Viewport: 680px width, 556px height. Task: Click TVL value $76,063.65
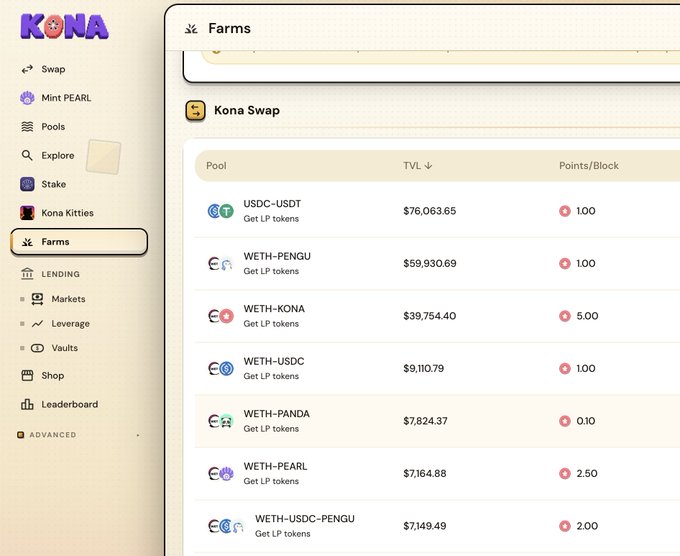point(430,211)
